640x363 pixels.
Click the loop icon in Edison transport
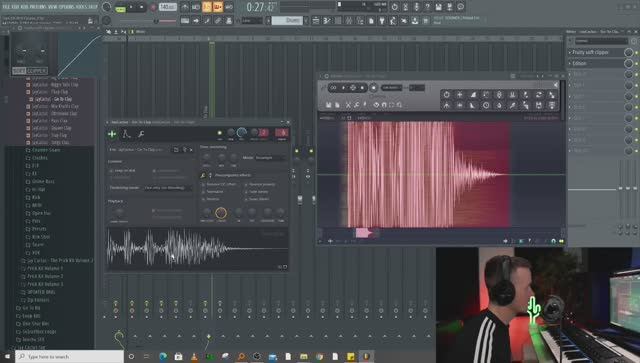click(x=333, y=88)
